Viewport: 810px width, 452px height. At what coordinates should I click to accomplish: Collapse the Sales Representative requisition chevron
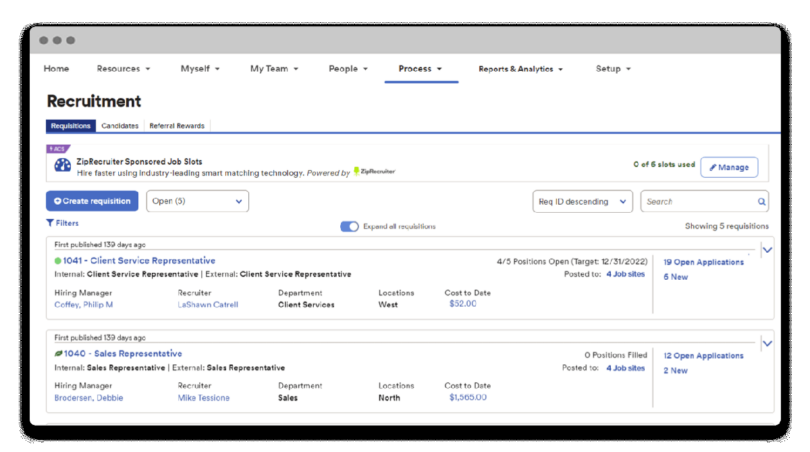coord(767,343)
